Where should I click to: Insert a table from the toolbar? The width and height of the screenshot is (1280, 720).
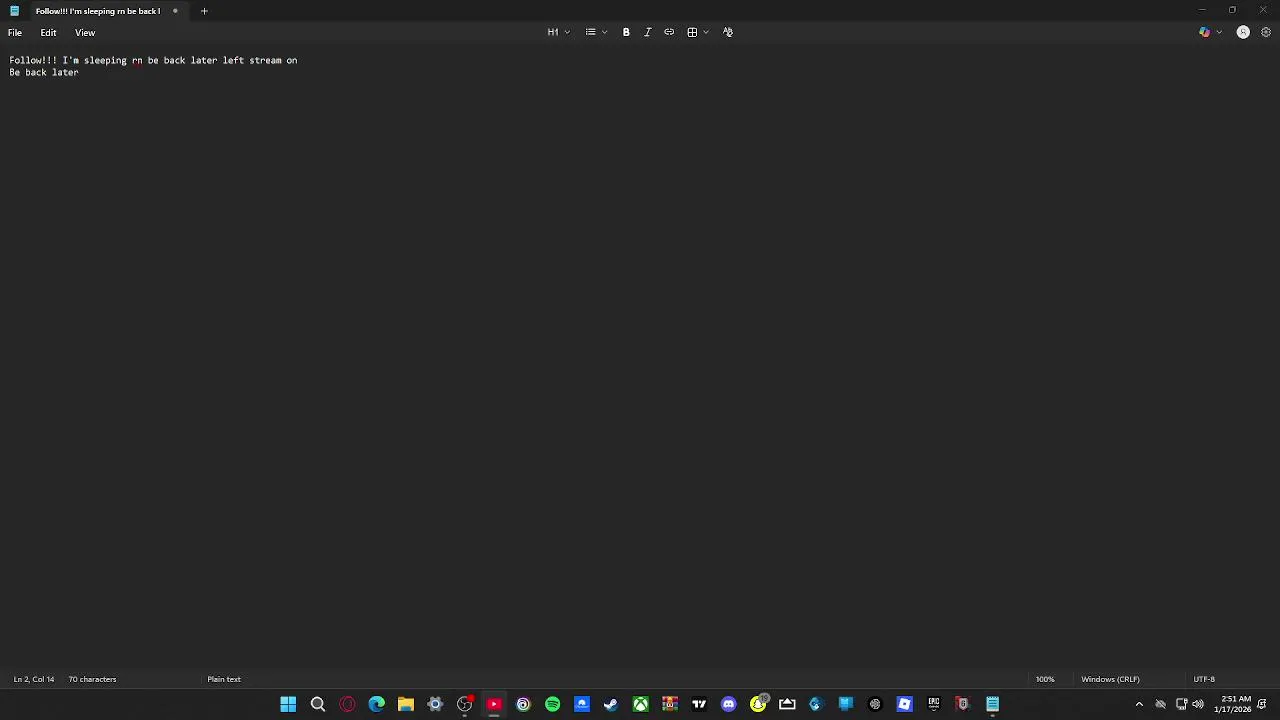[692, 32]
